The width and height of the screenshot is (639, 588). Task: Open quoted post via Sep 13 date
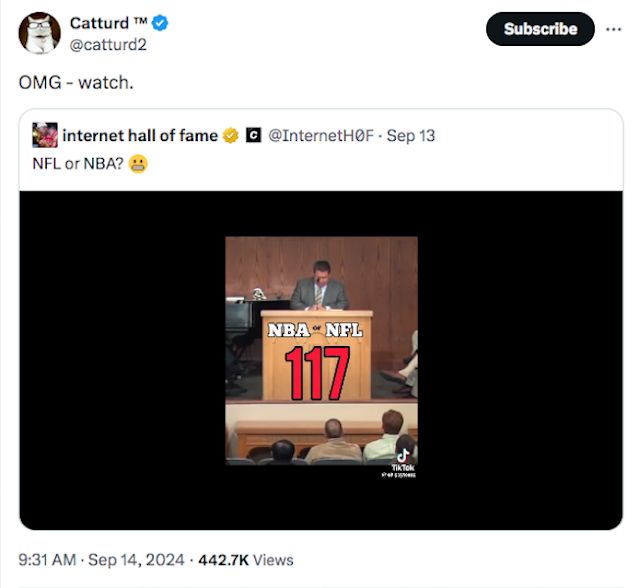[x=411, y=135]
